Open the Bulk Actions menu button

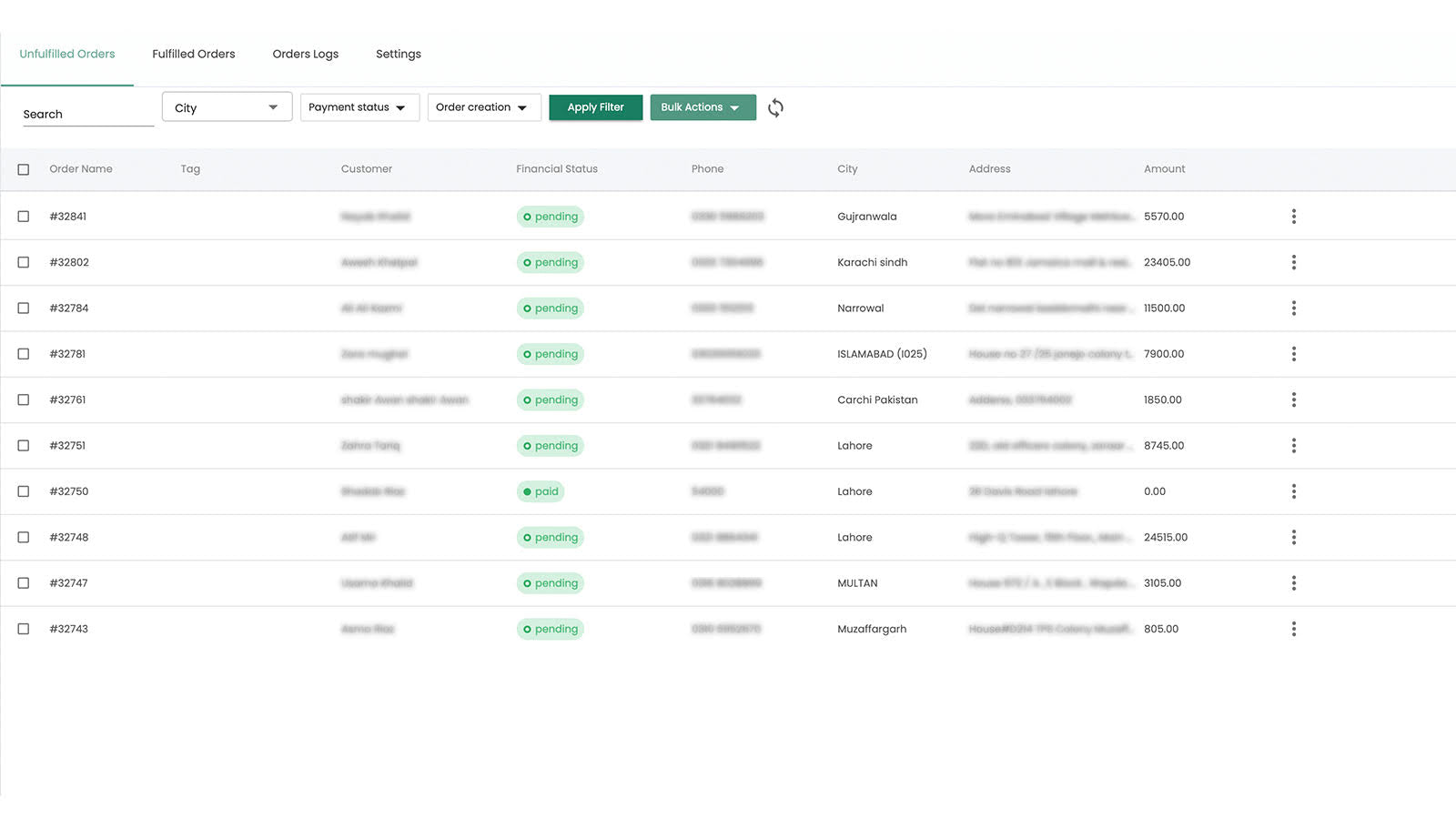(x=702, y=107)
